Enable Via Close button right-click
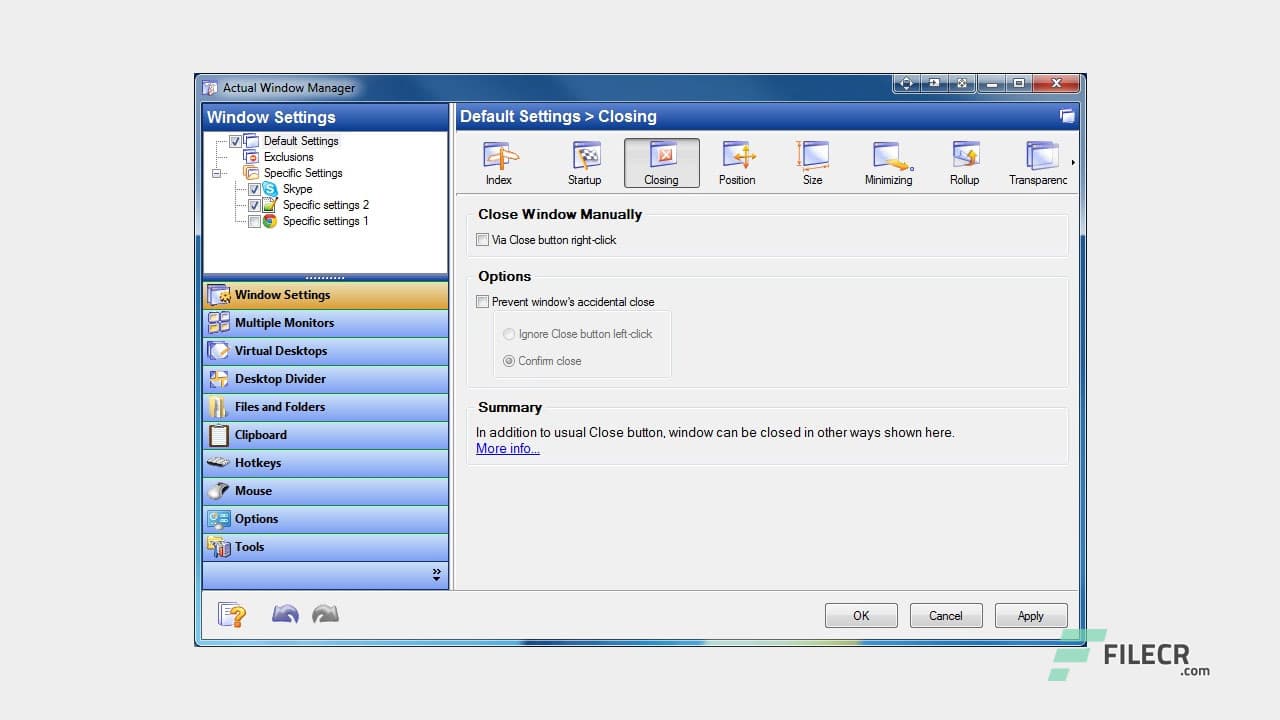 click(482, 240)
